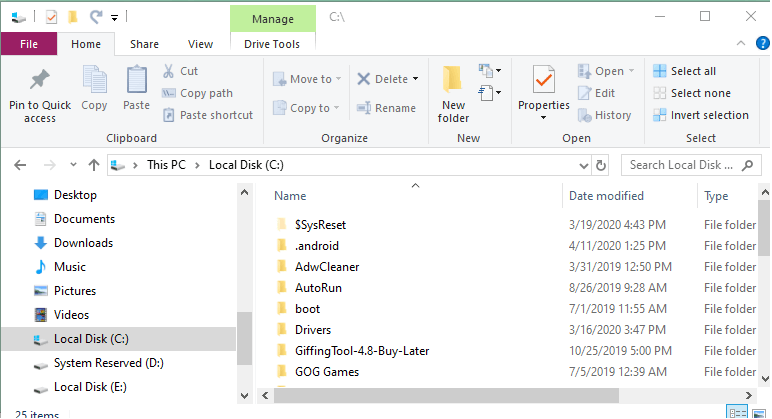Expand address bar previous locations dropdown
This screenshot has width=772, height=419.
coord(583,165)
